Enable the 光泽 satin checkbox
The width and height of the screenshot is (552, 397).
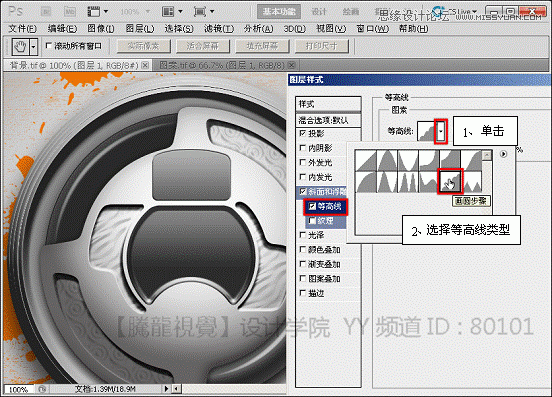(x=302, y=235)
